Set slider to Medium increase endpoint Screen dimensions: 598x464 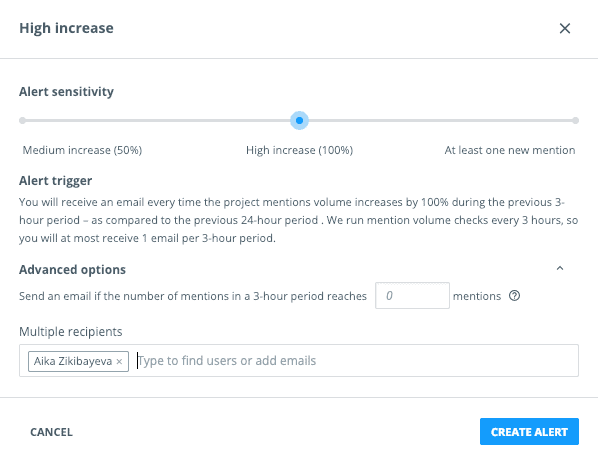tap(23, 120)
